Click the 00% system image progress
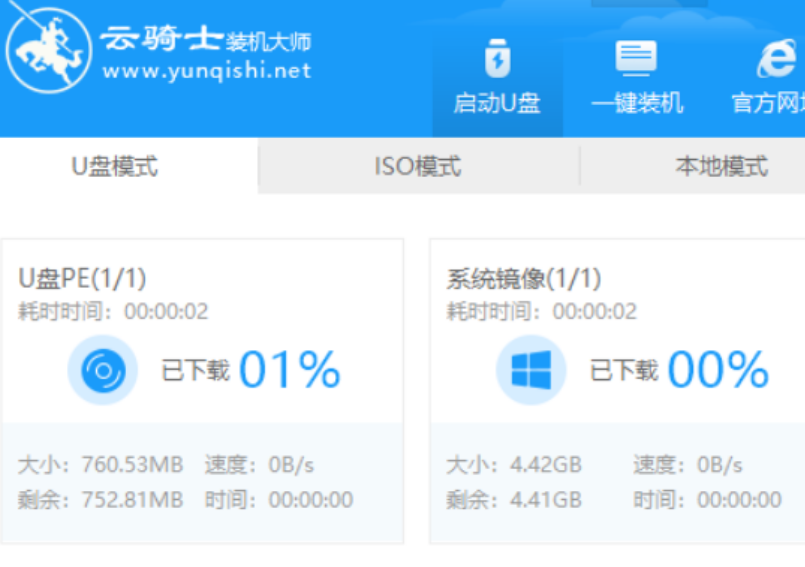The width and height of the screenshot is (805, 567). (718, 371)
